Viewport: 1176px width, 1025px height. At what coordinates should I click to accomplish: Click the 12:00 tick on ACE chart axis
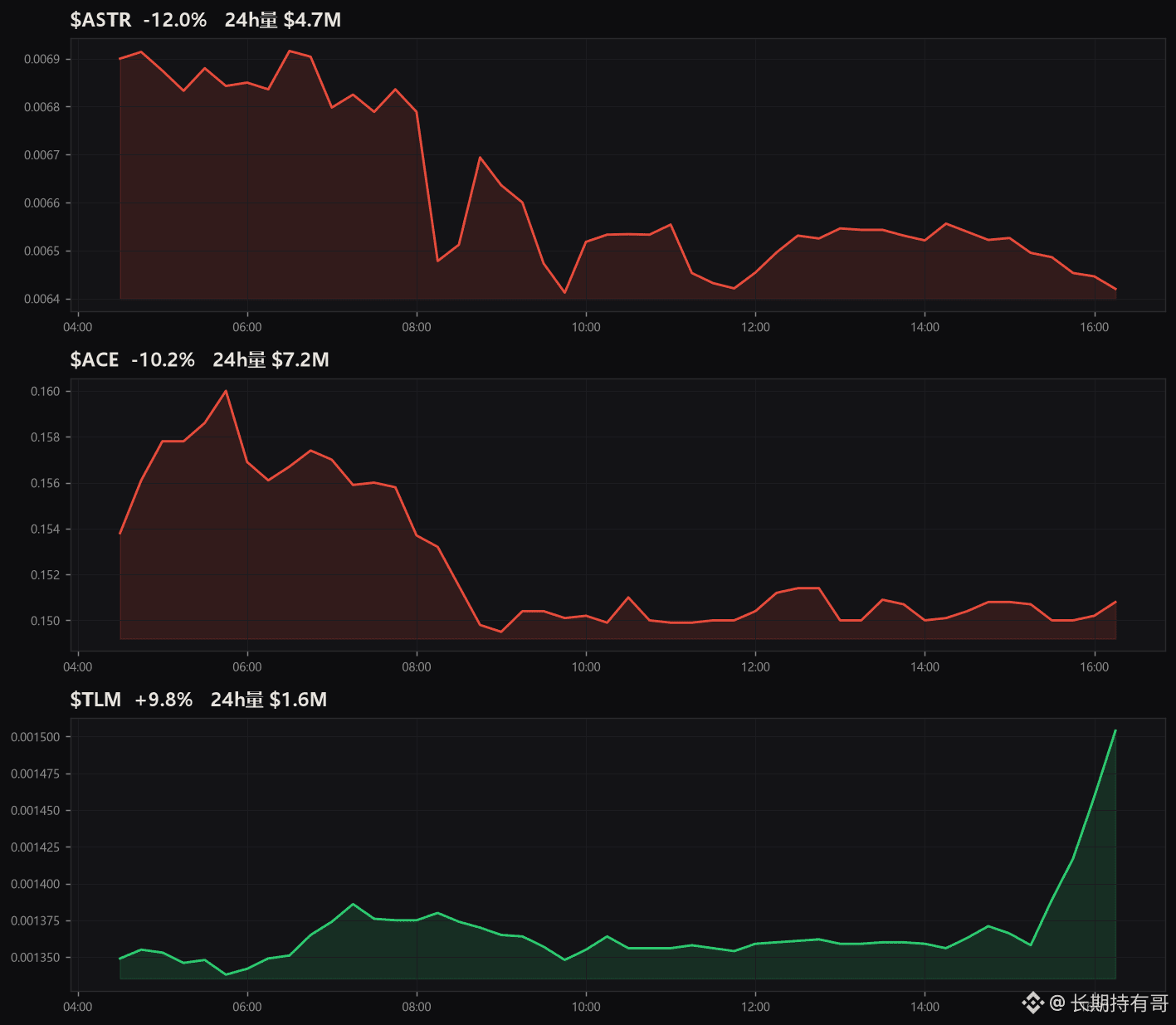point(755,667)
